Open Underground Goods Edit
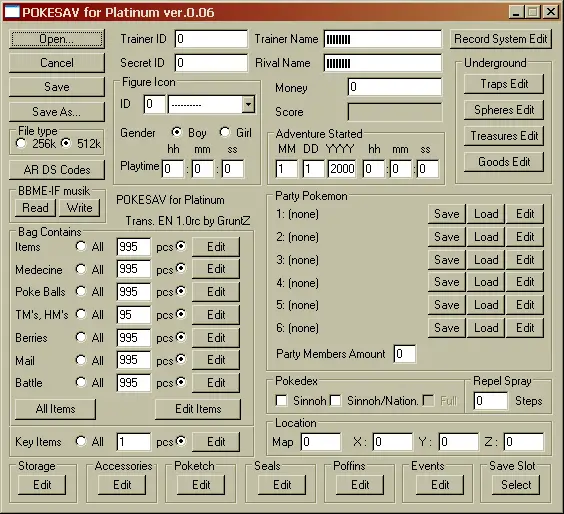 point(504,162)
